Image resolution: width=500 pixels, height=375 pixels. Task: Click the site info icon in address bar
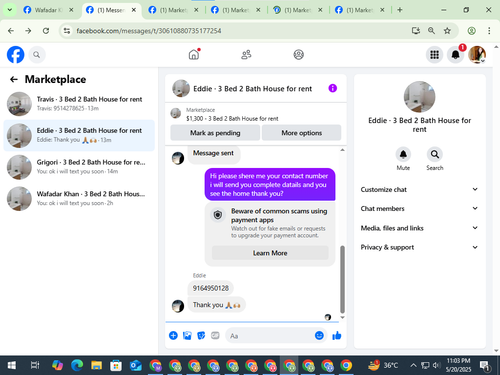(x=67, y=31)
